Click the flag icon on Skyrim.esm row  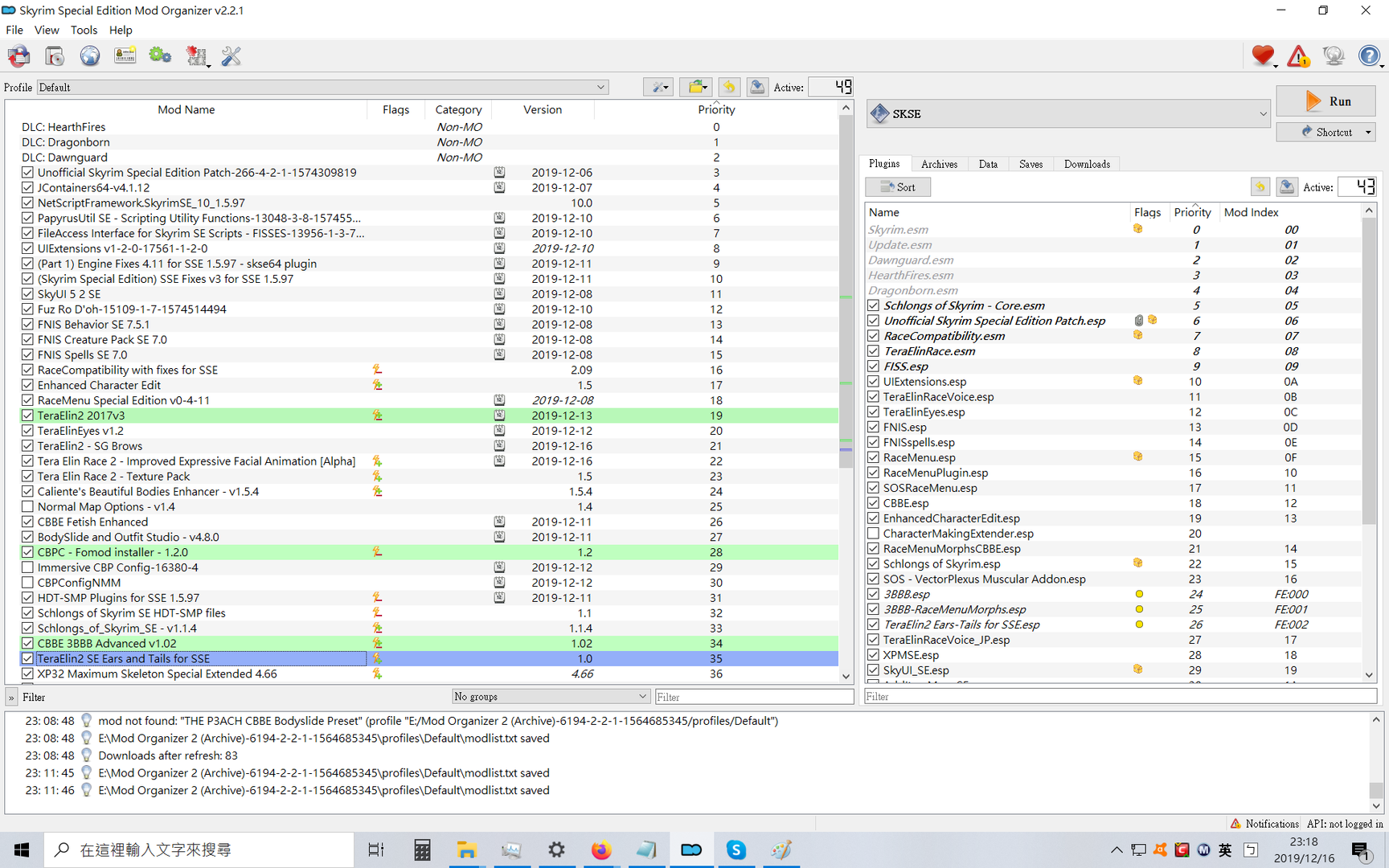[x=1138, y=229]
